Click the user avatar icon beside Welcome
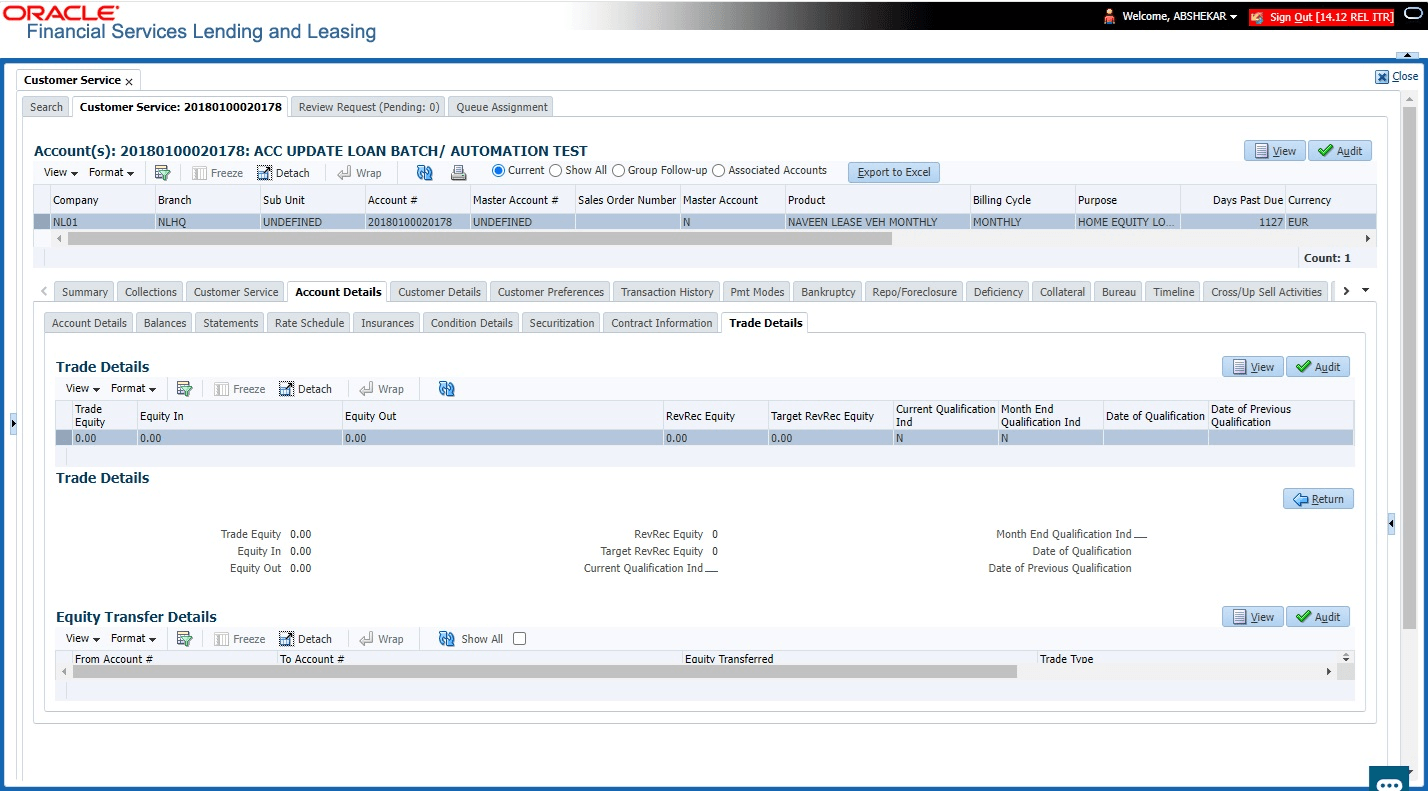The image size is (1428, 791). coord(1109,17)
